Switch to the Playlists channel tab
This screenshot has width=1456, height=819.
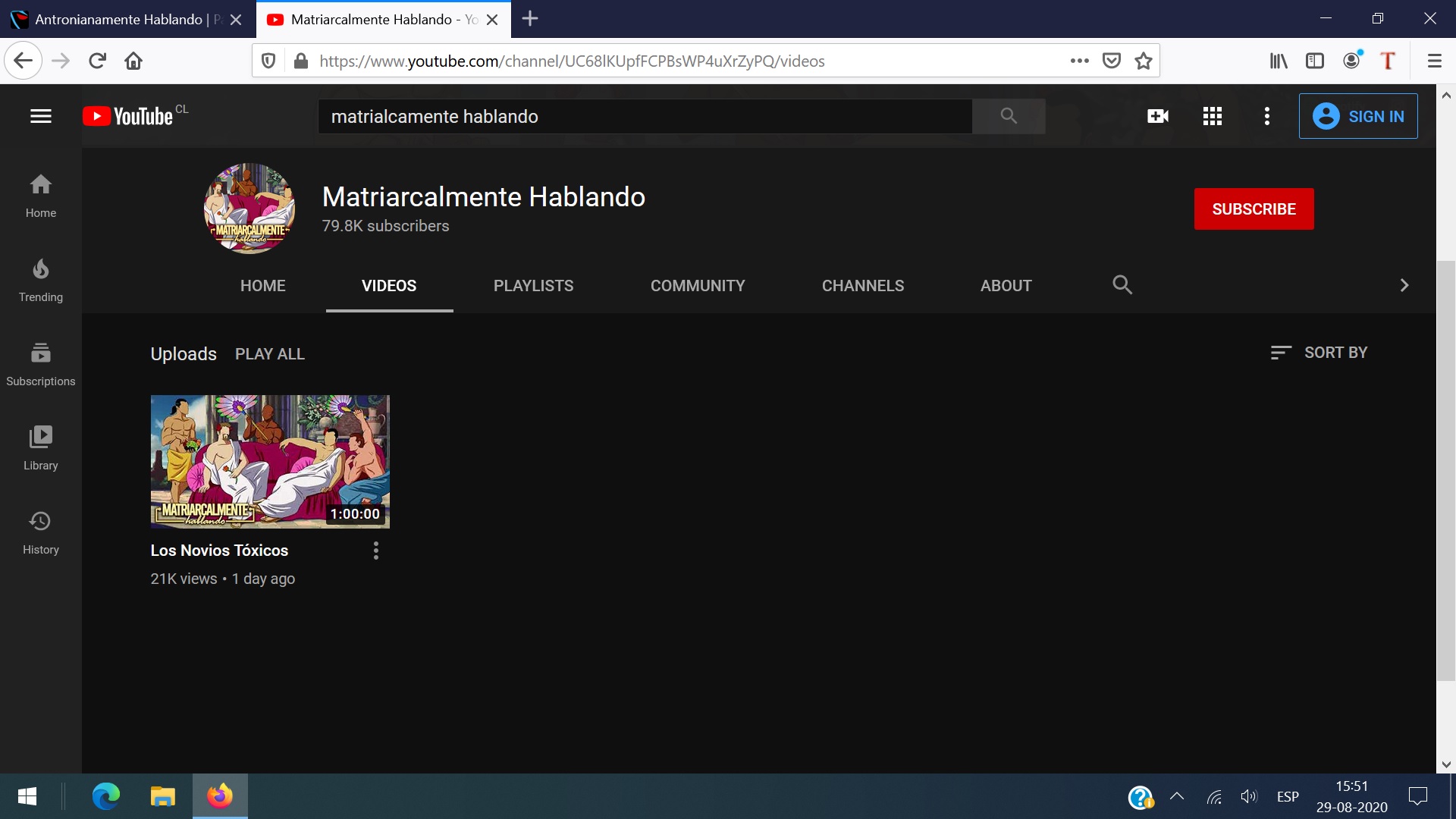[534, 286]
